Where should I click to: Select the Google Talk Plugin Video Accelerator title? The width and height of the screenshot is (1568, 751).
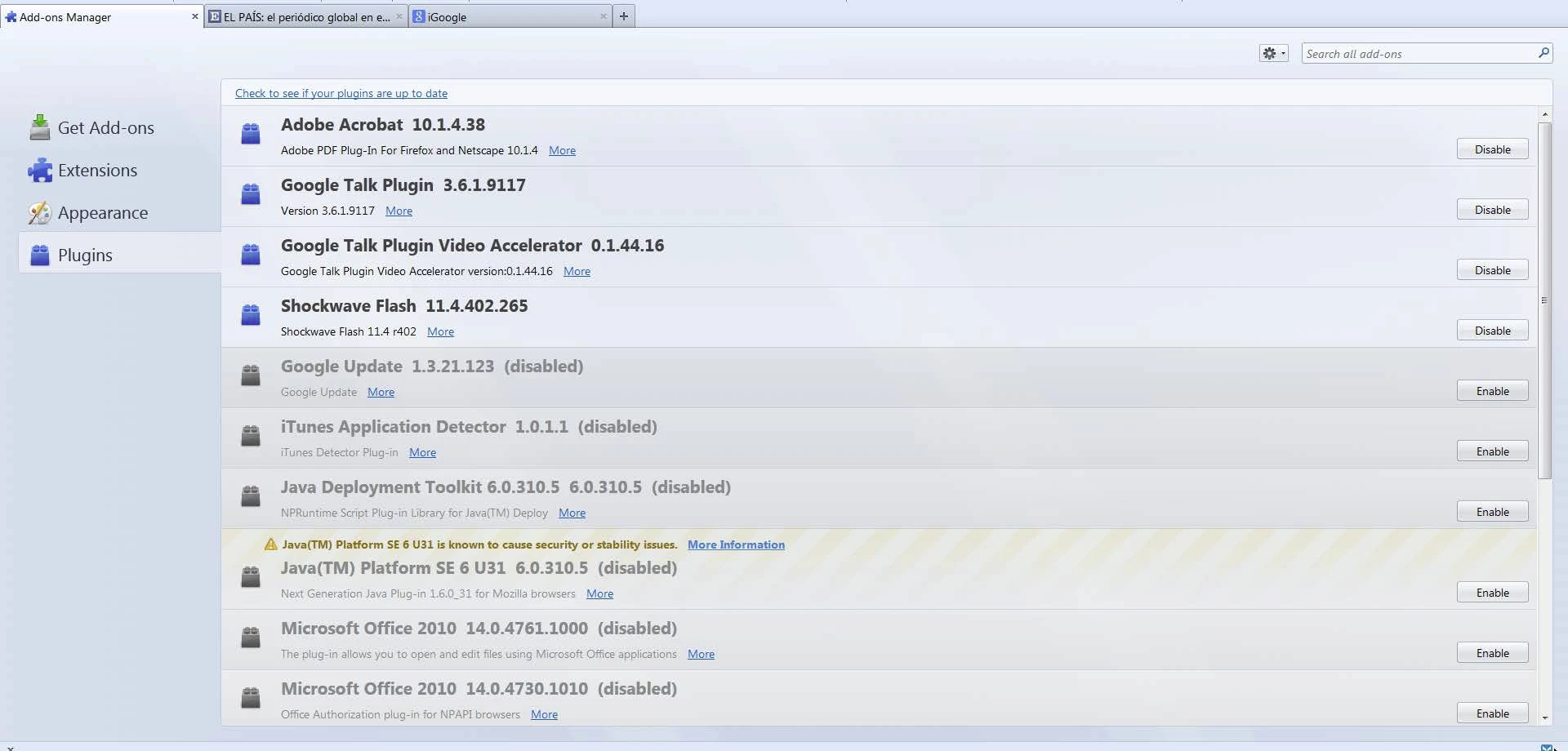[x=472, y=246]
